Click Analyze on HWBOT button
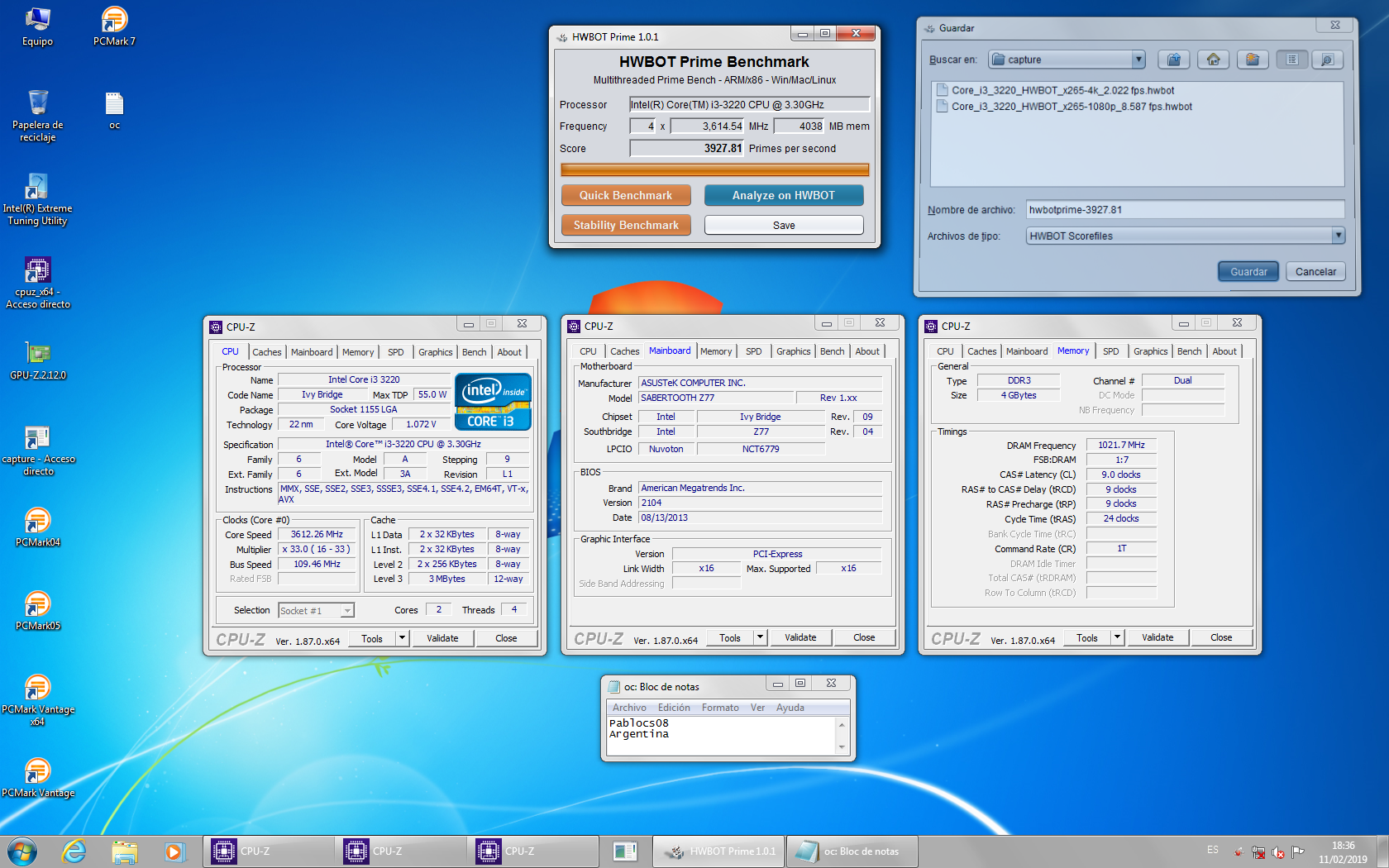This screenshot has width=1389, height=868. 784,195
